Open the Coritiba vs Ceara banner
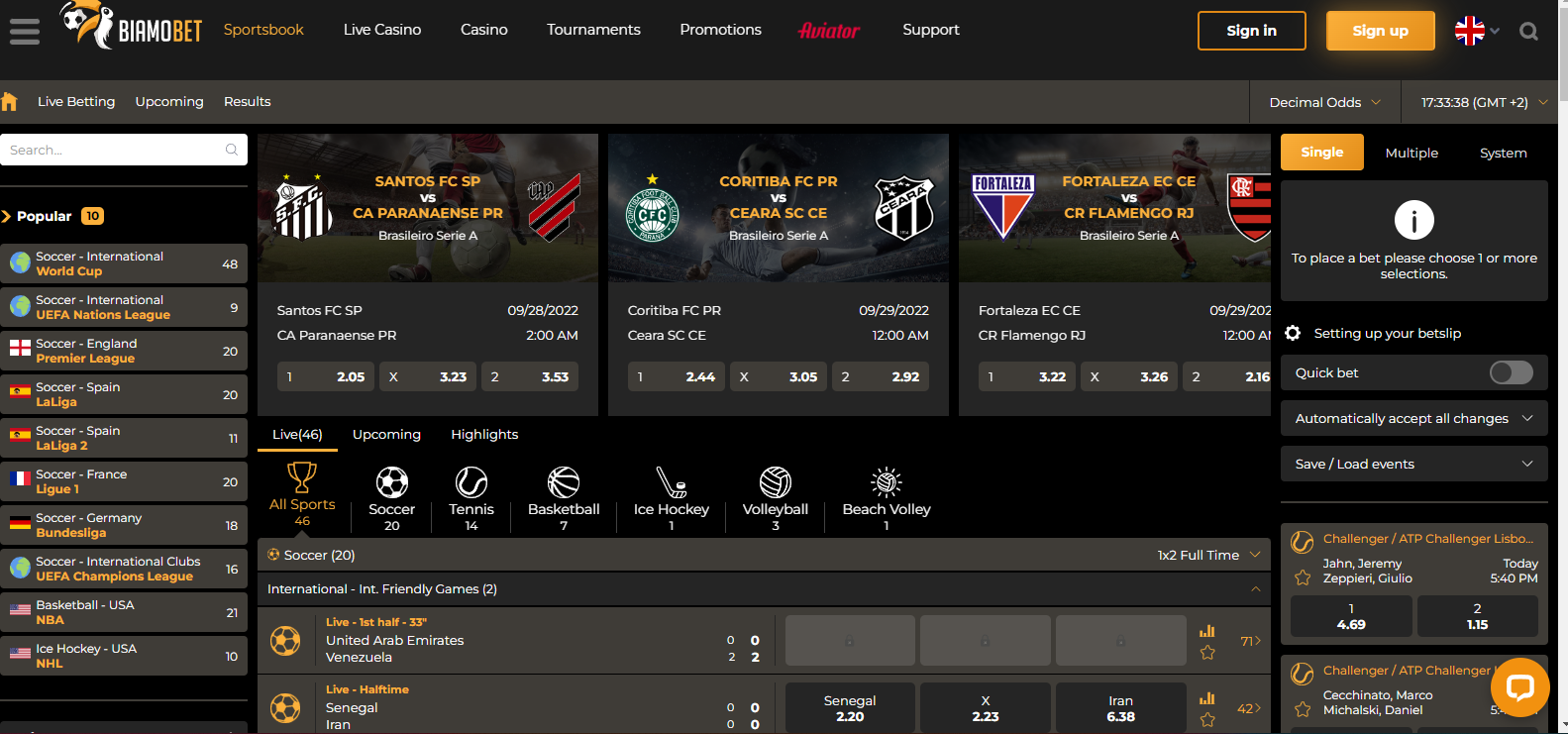Viewport: 1568px width, 734px height. (x=779, y=208)
